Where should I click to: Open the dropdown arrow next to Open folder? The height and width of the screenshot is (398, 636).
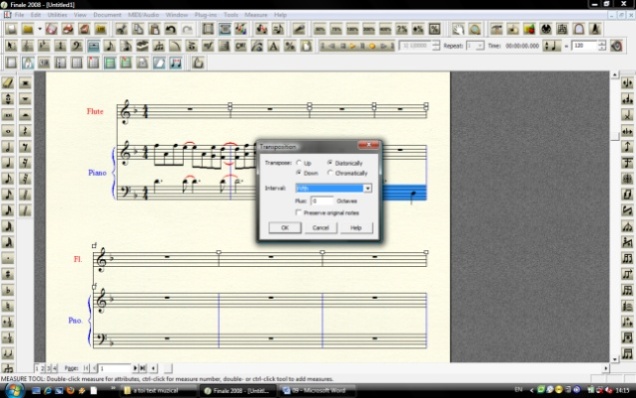(39, 29)
